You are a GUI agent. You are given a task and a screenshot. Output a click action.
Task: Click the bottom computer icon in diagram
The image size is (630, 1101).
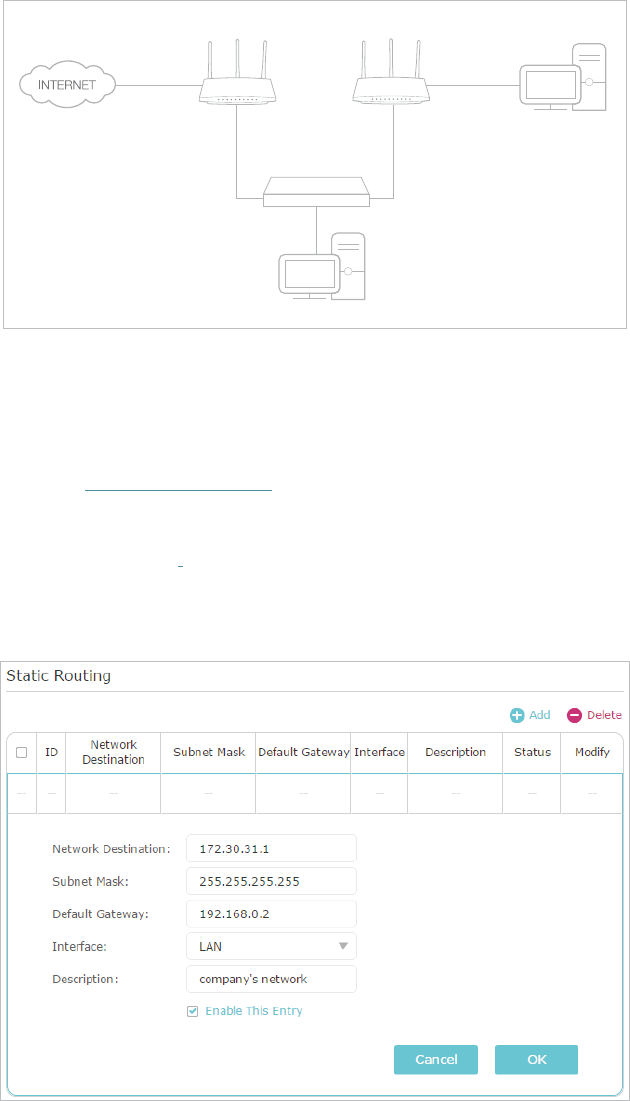[322, 266]
